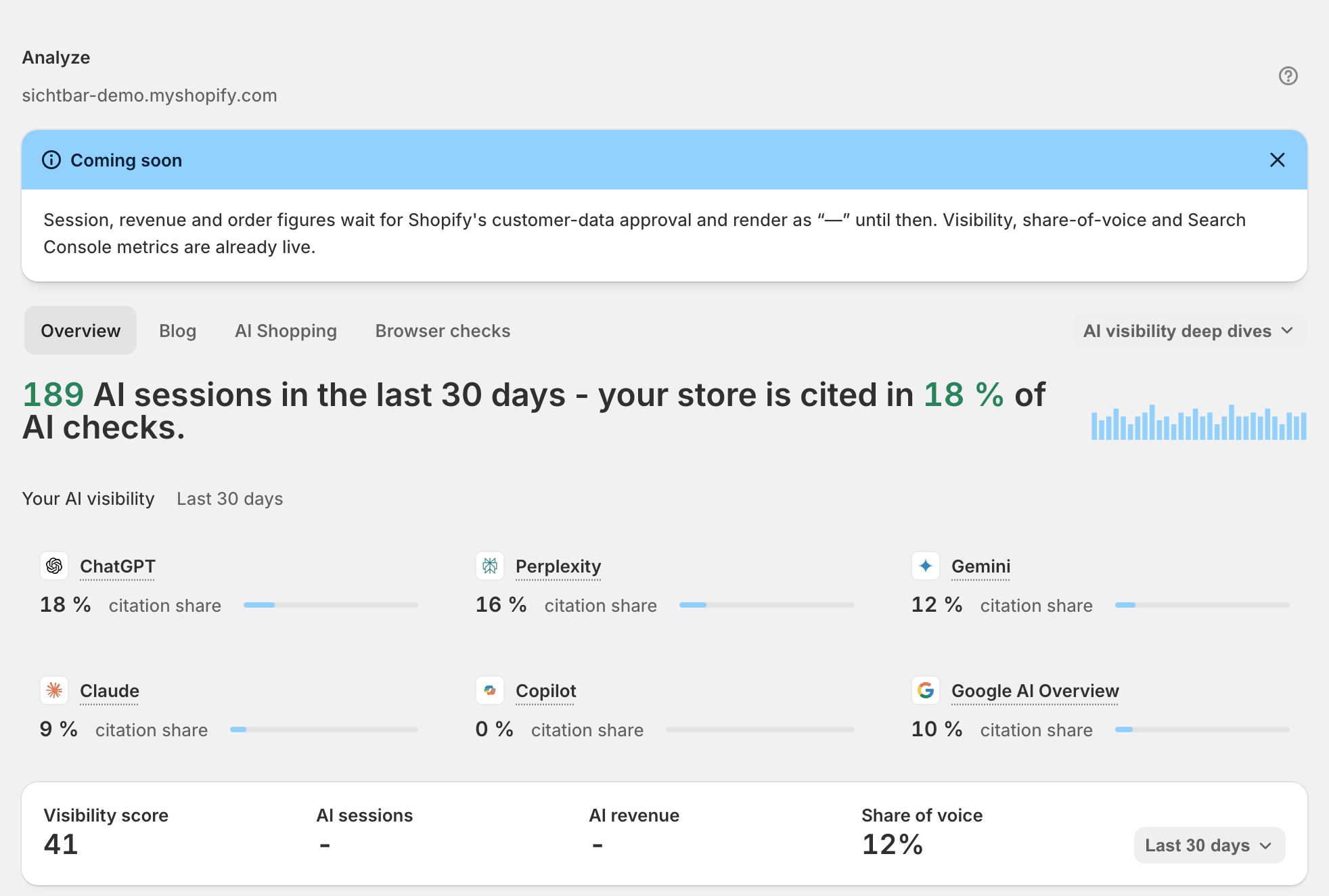Click the Copilot 0 % value
Image resolution: width=1329 pixels, height=896 pixels.
coord(495,729)
